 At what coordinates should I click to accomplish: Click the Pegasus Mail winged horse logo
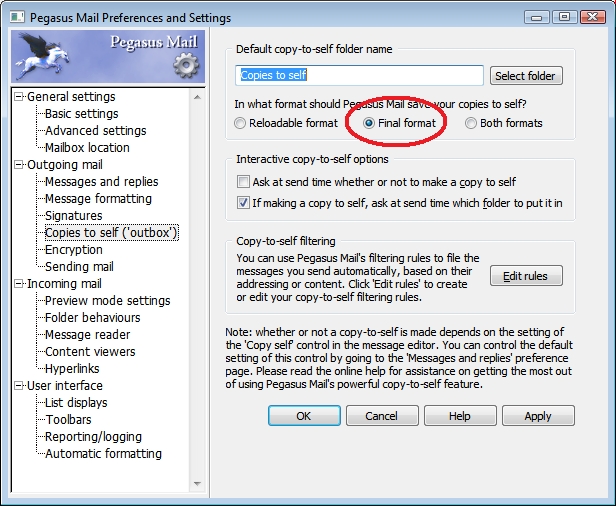40,55
